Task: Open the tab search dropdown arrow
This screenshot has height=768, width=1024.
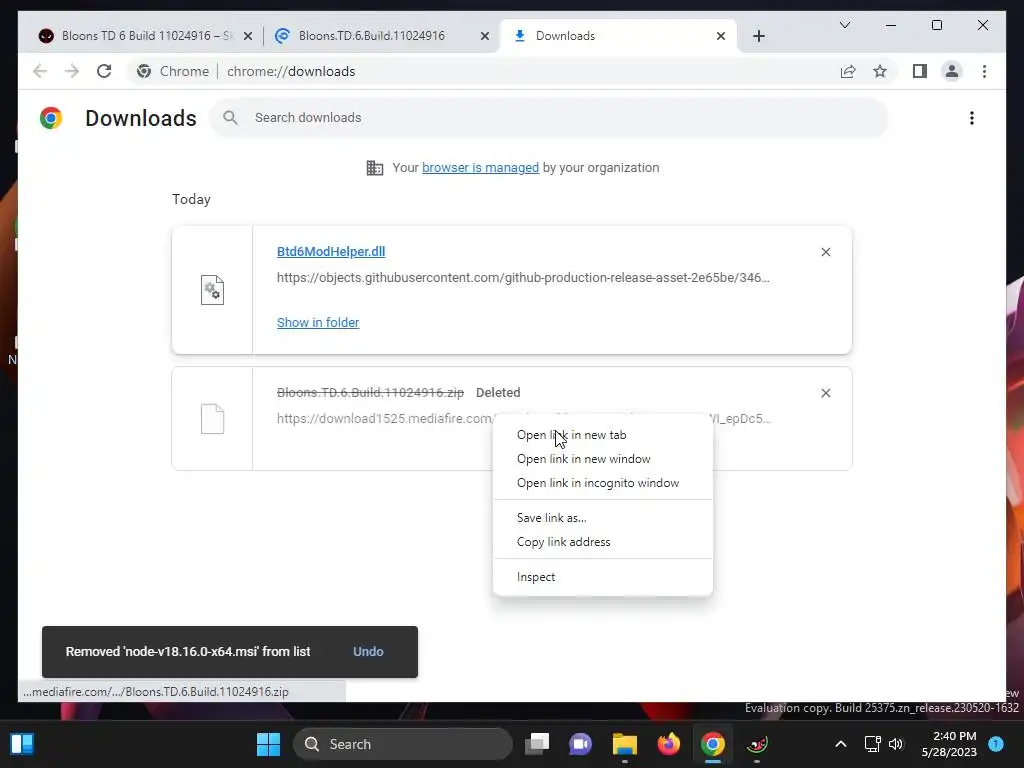Action: [844, 25]
